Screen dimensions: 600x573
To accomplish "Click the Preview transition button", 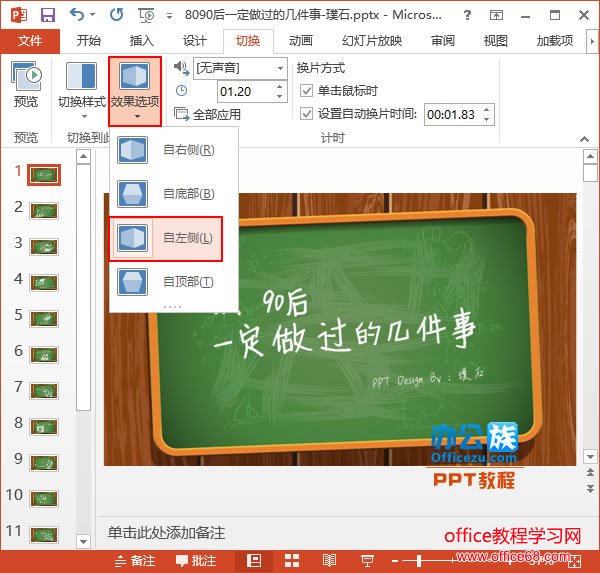I will 26,85.
